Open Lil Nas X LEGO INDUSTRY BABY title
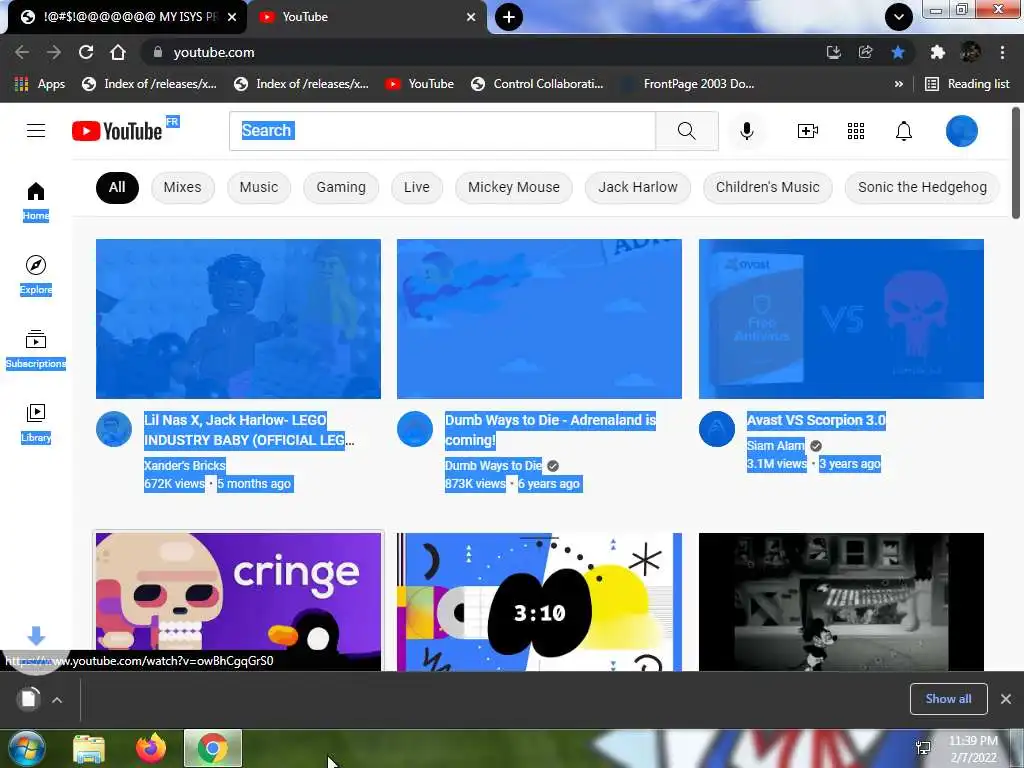 (x=249, y=430)
